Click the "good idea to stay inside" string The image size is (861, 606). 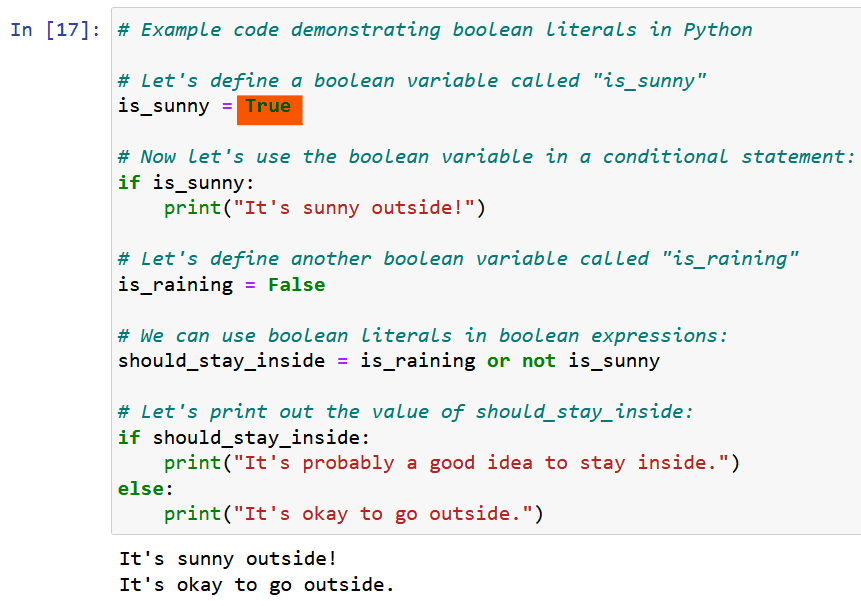[x=481, y=463]
